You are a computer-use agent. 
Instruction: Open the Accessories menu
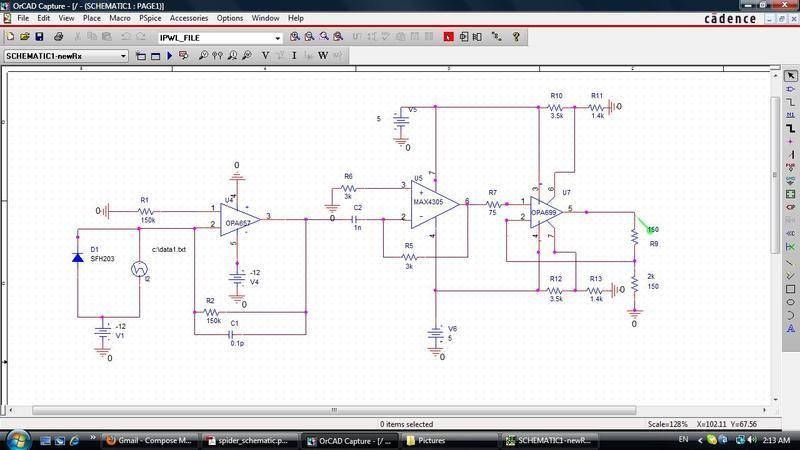click(x=189, y=18)
